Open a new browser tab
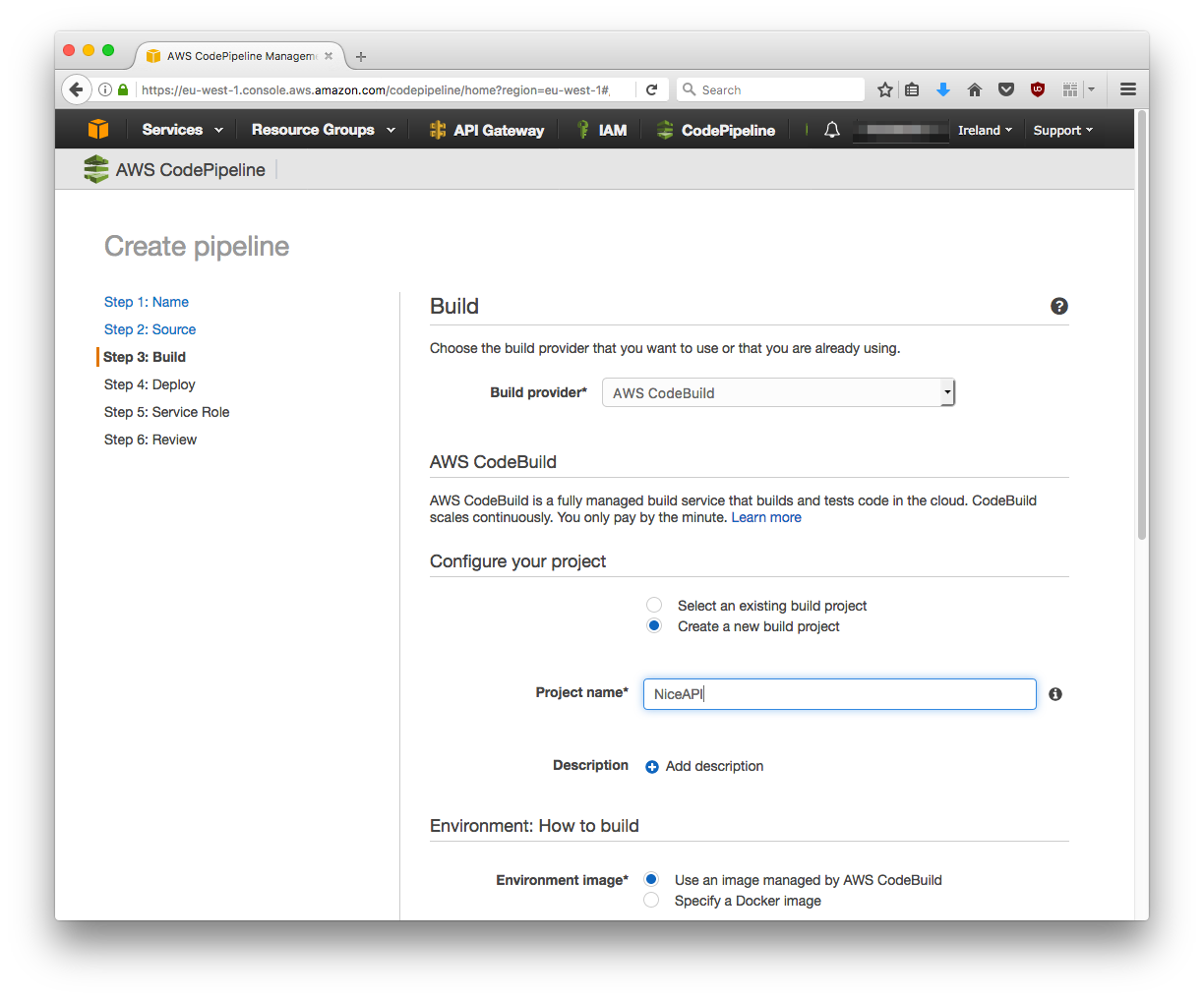Screen dimensions: 1204x999 point(361,56)
